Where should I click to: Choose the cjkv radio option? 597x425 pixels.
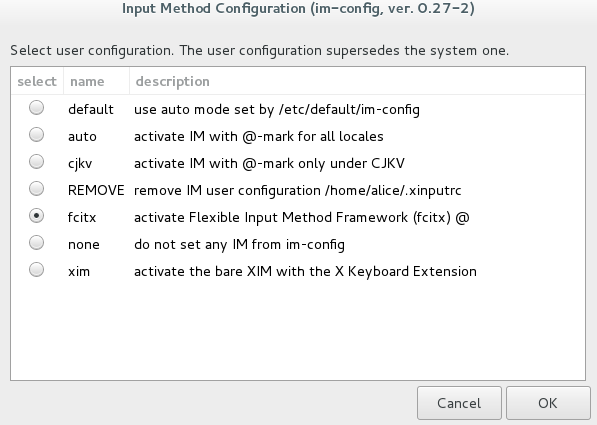[x=37, y=162]
